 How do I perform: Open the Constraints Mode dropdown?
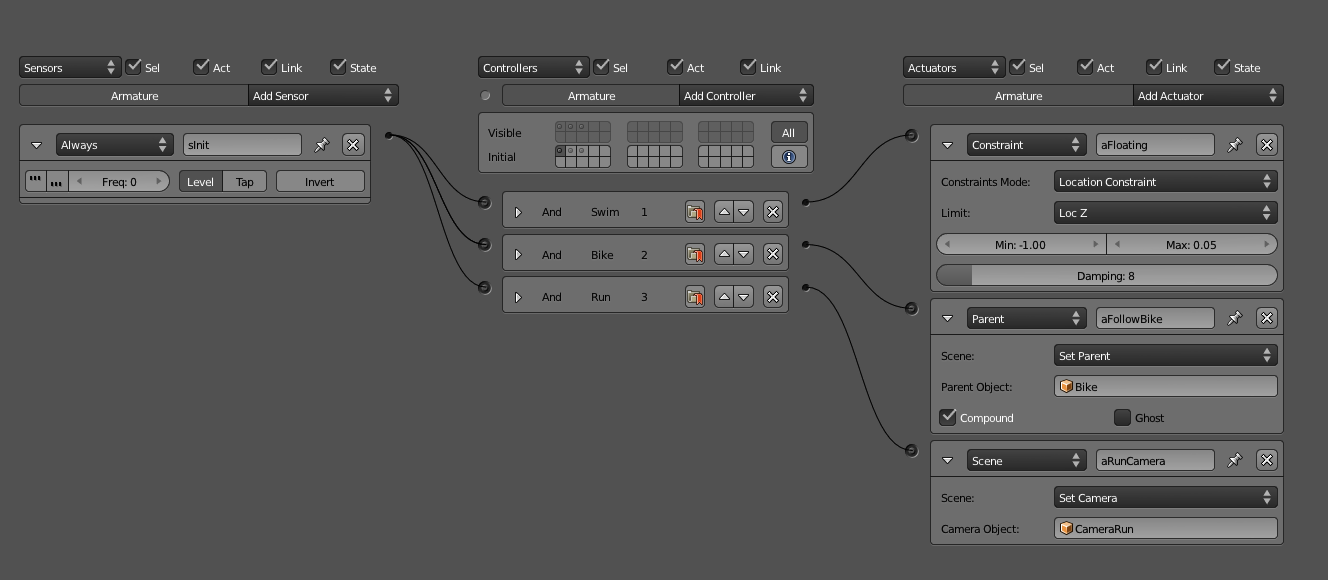click(x=1165, y=182)
